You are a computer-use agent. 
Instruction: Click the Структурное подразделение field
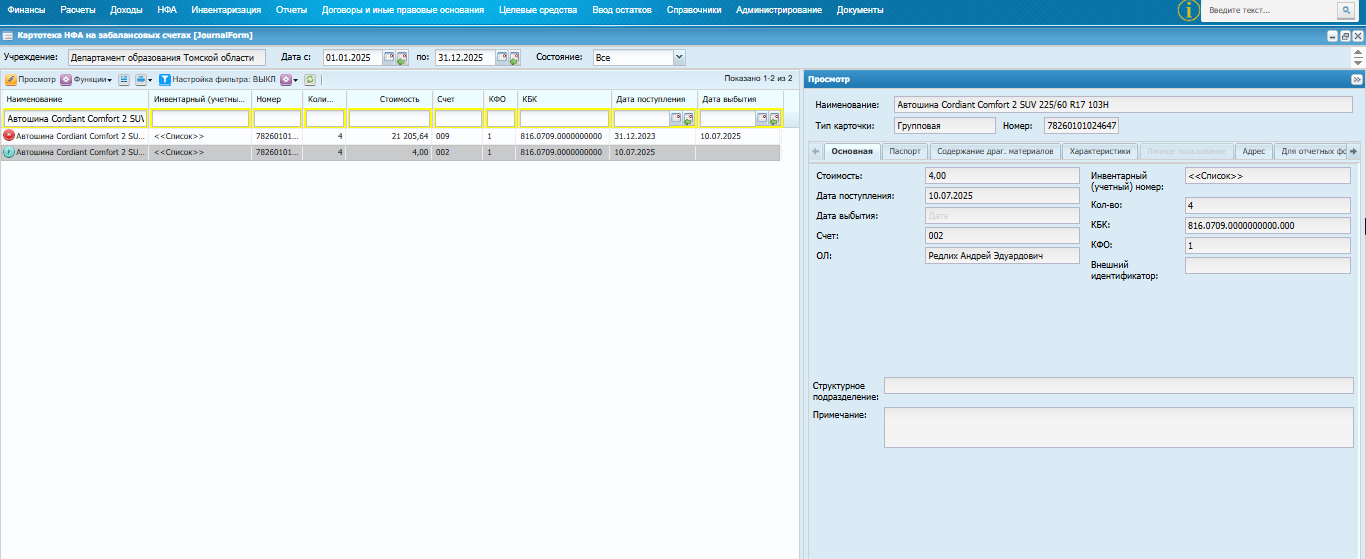point(1119,386)
